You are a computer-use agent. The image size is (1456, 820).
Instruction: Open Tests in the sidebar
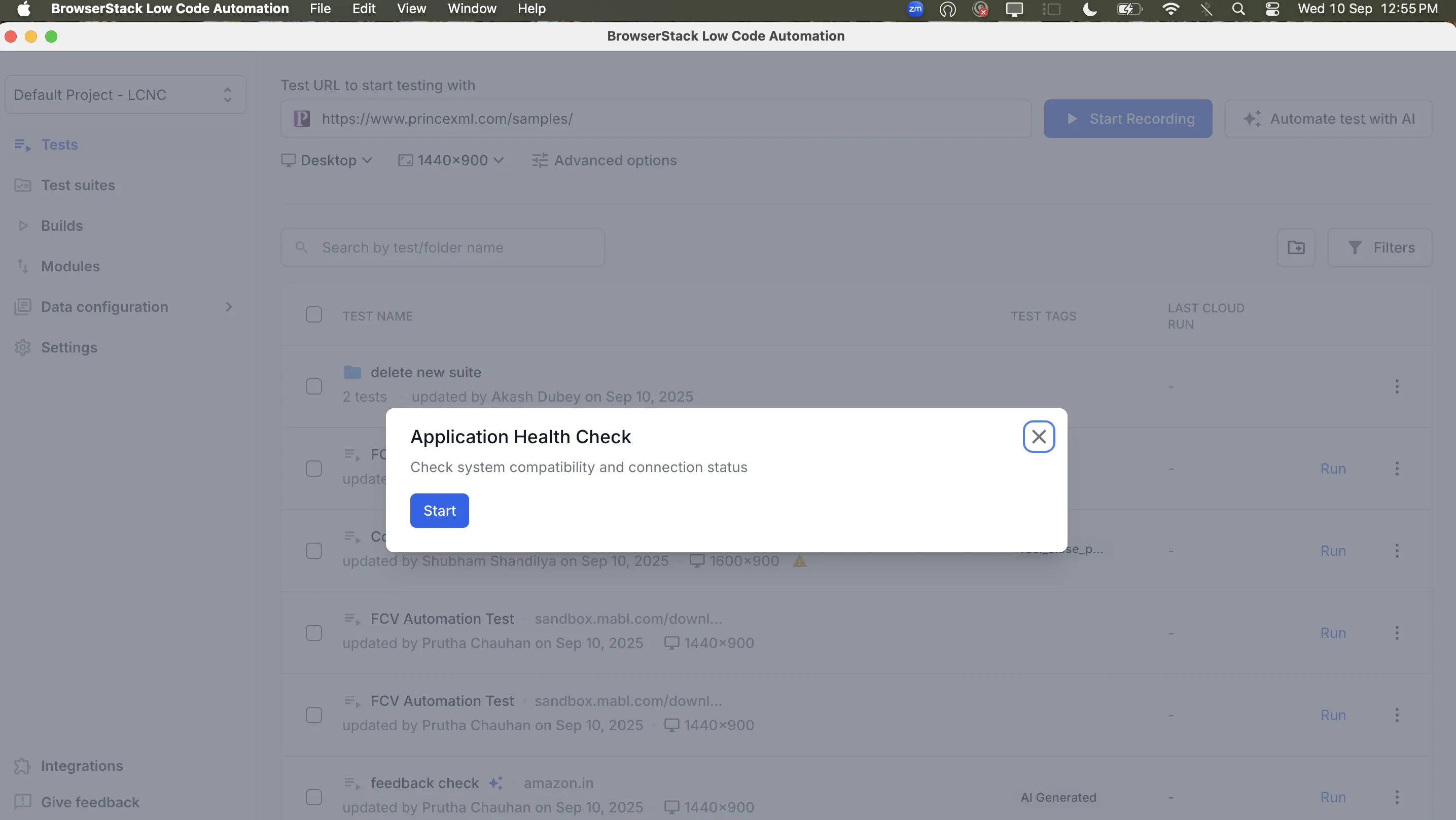[59, 145]
